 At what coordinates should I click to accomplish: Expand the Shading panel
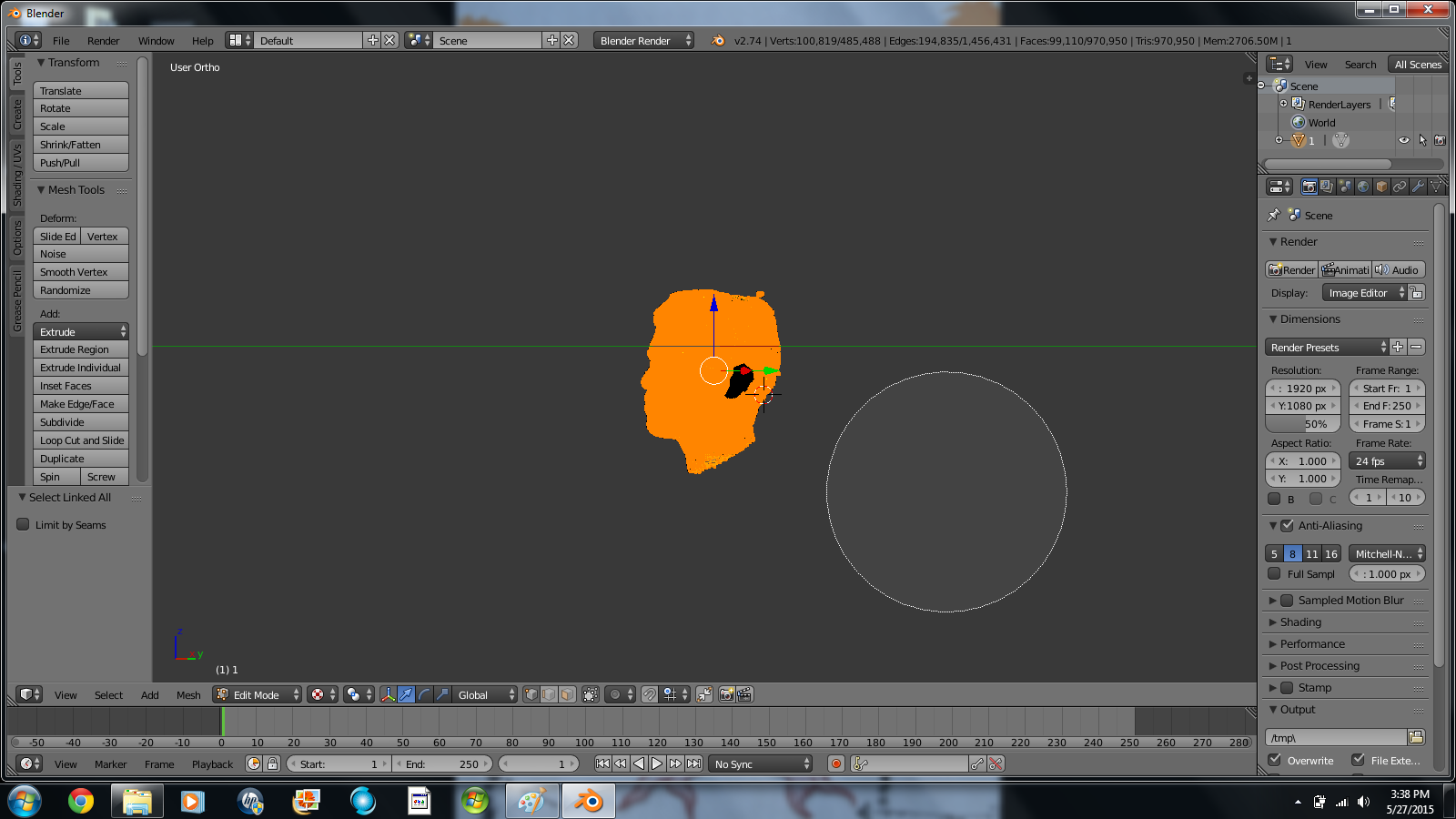(1299, 622)
